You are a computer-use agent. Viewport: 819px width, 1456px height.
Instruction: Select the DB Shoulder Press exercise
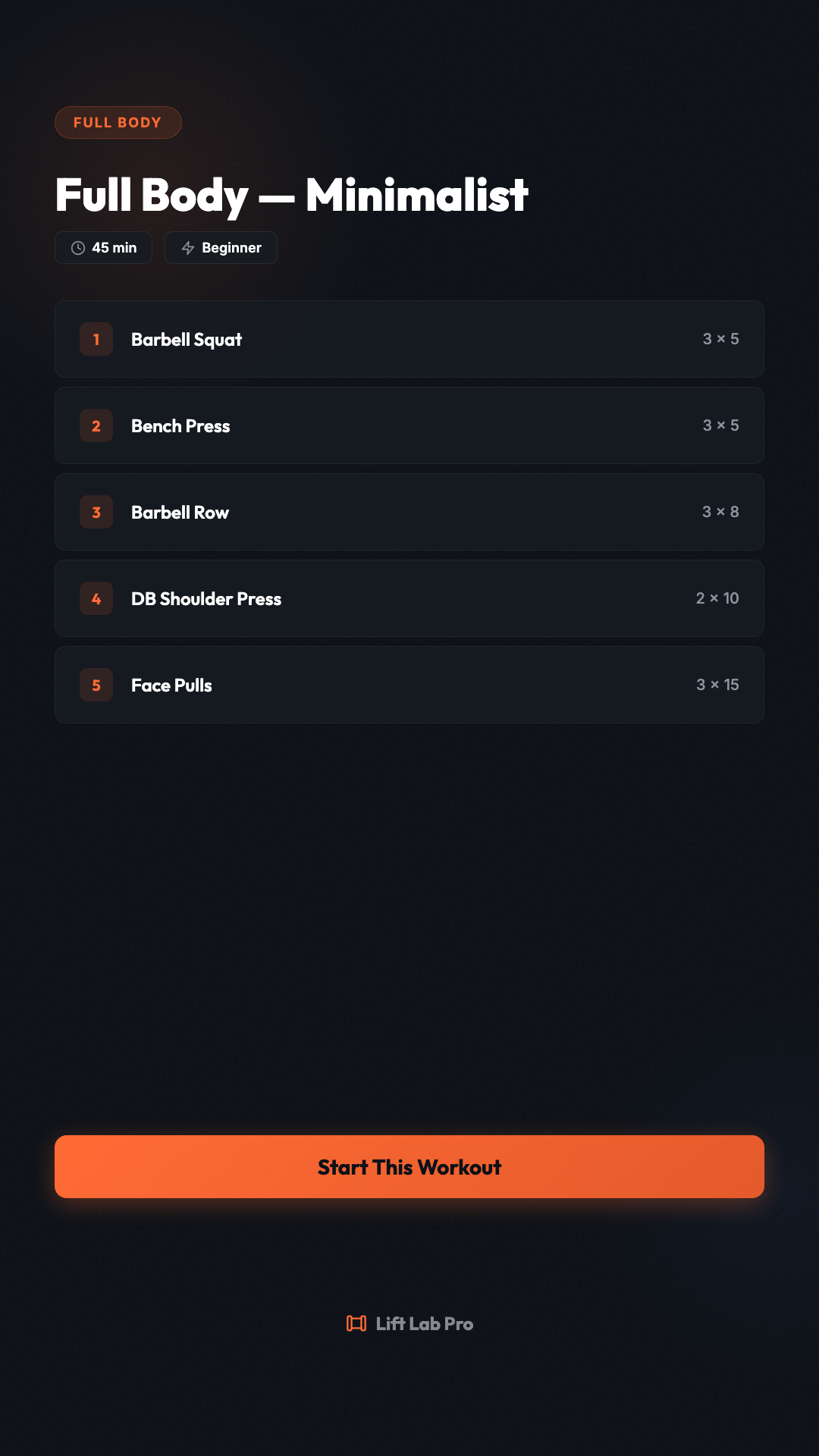pyautogui.click(x=409, y=598)
